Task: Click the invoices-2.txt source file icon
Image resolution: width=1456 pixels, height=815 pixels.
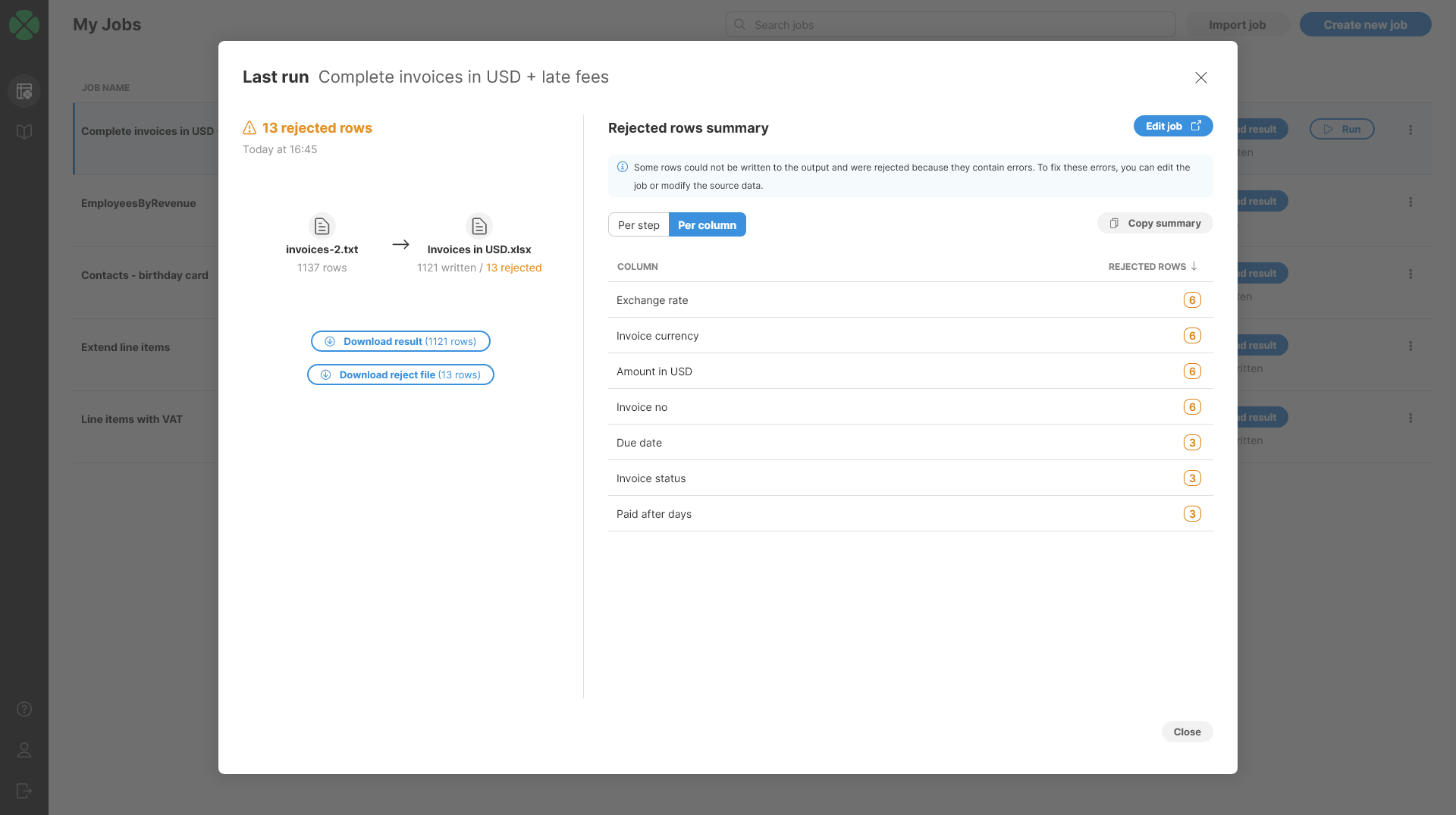Action: tap(322, 226)
